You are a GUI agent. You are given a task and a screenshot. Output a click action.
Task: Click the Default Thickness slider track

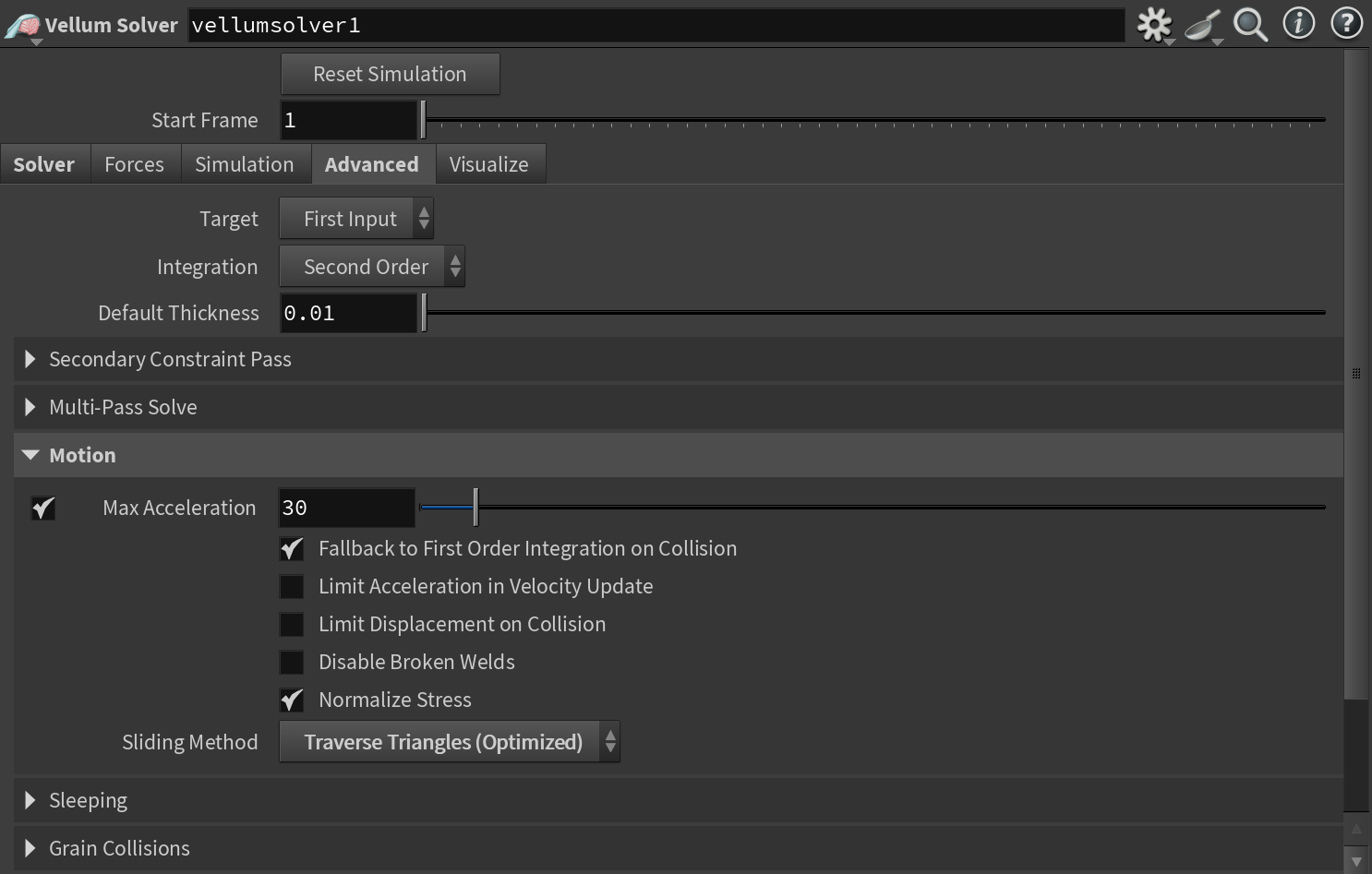tap(875, 313)
